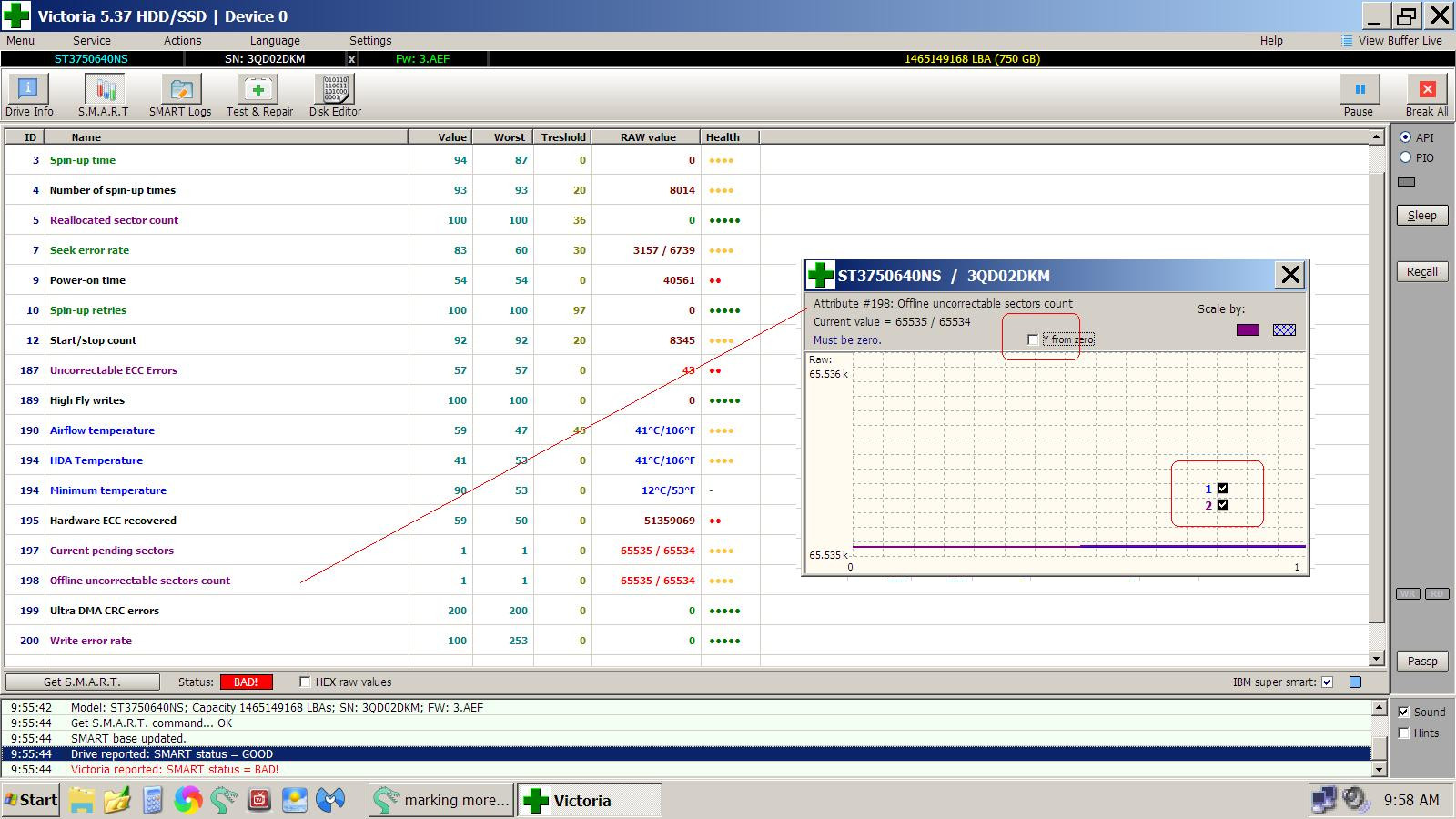Click the Recall button
The width and height of the screenshot is (1456, 819).
1422,272
